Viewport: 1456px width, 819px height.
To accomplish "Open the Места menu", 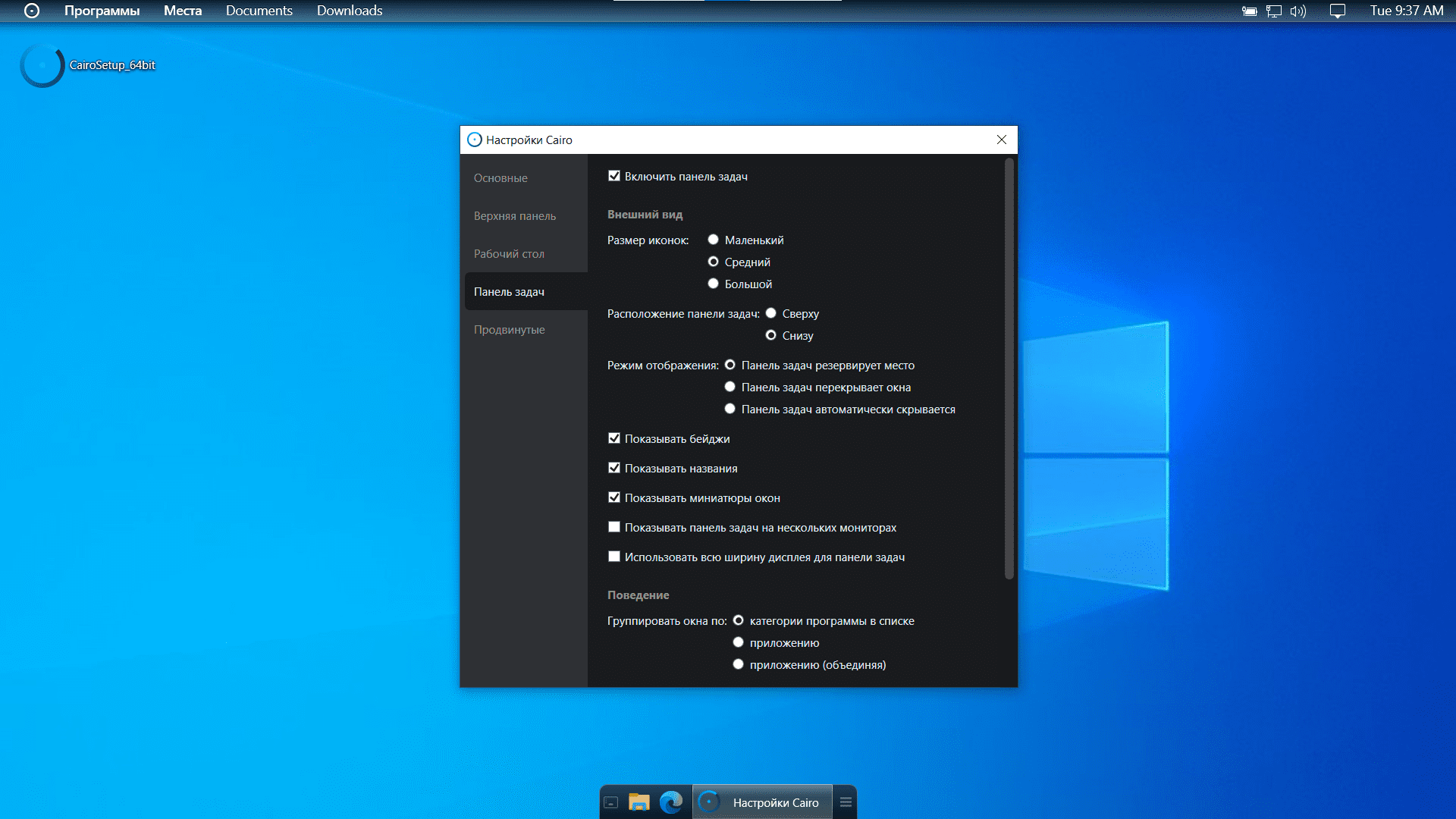I will coord(183,11).
